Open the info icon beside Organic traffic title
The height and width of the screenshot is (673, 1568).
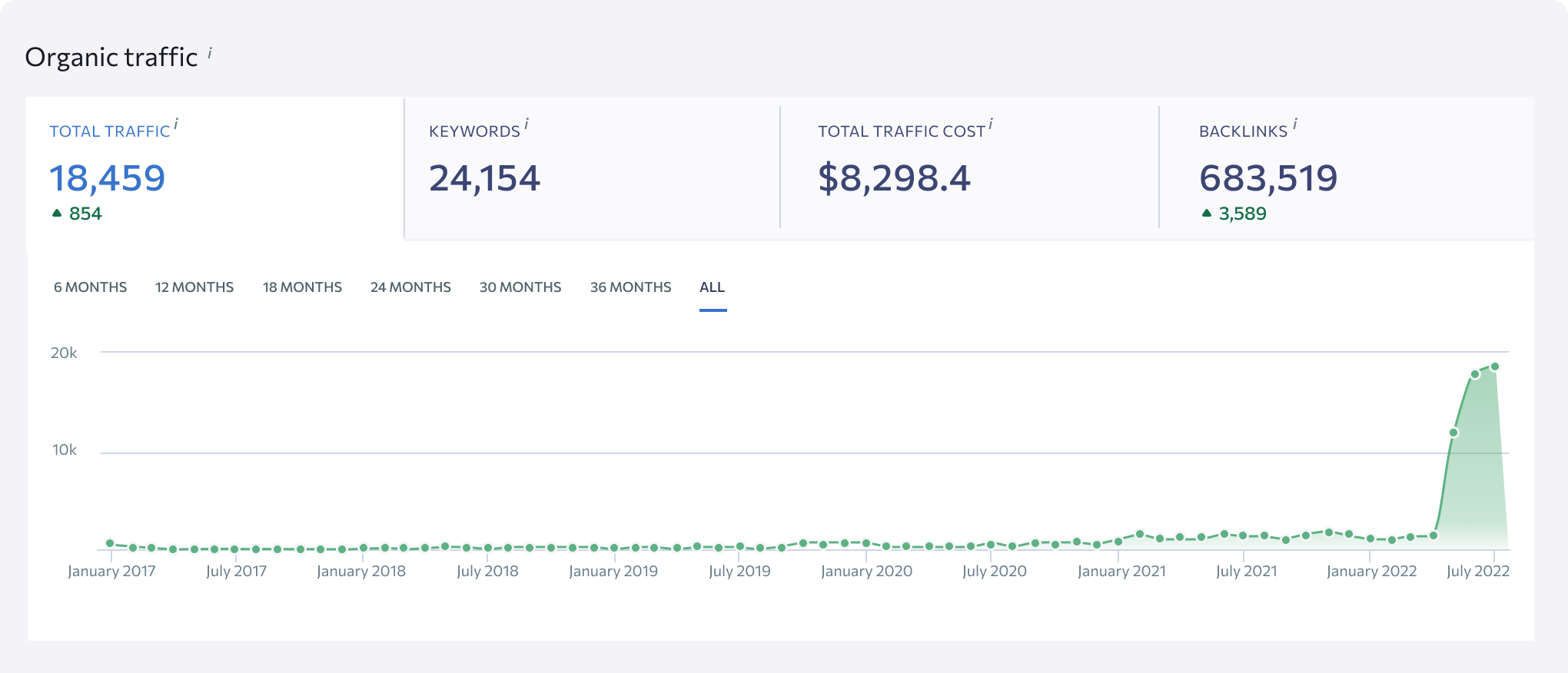coord(210,52)
